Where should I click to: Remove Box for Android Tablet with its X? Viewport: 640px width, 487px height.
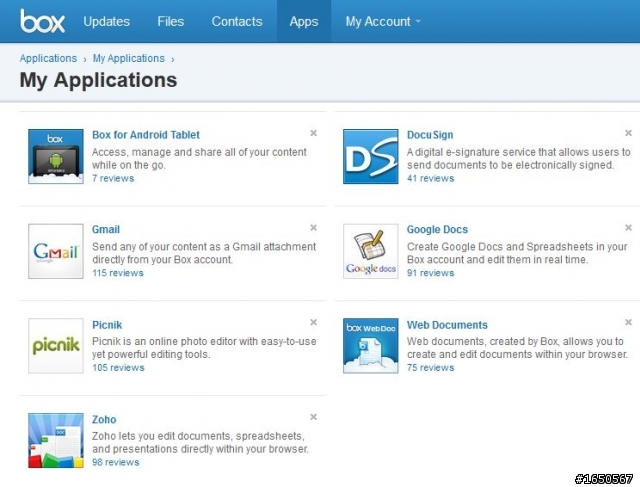313,133
